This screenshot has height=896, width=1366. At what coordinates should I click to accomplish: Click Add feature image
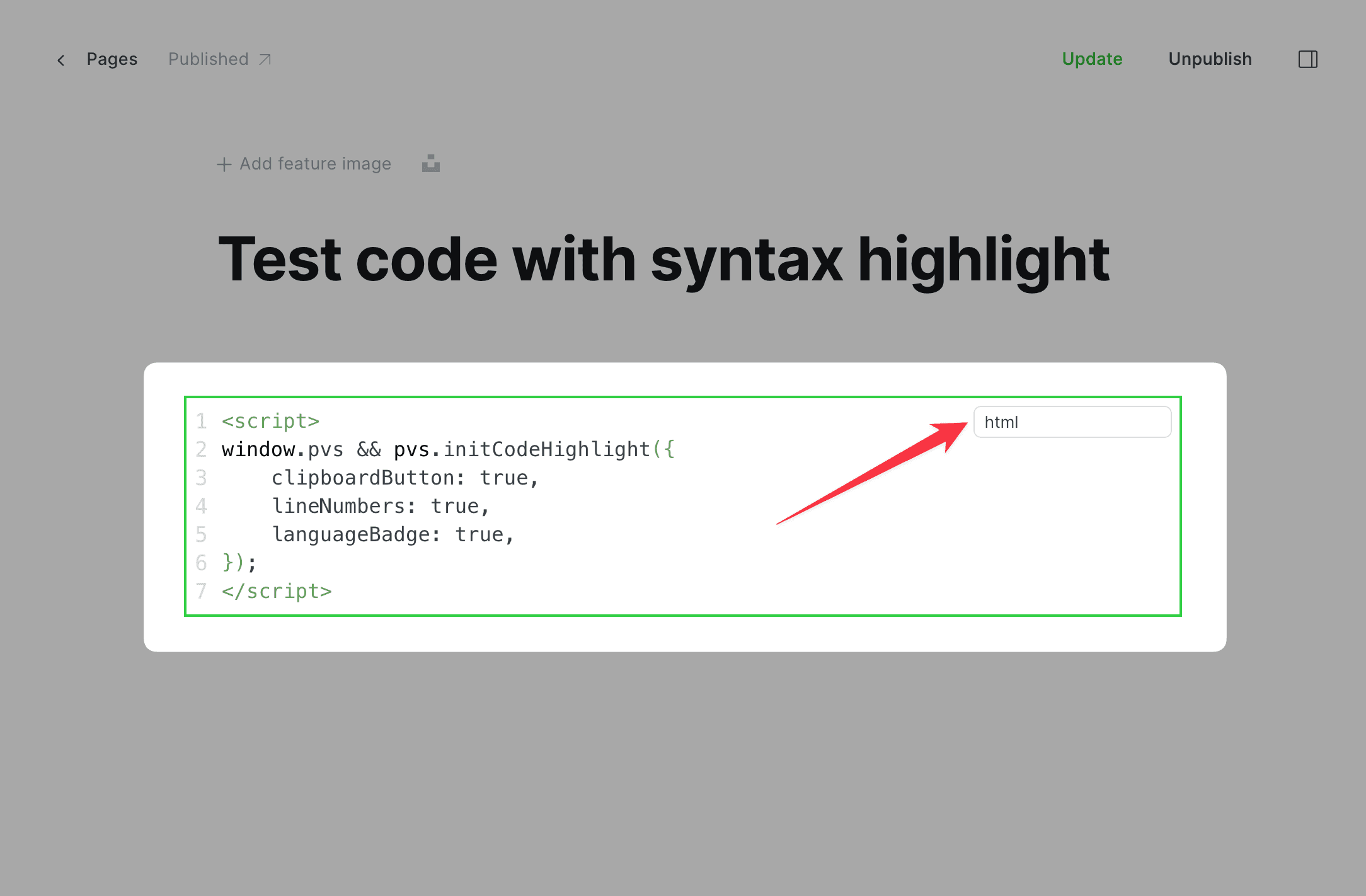tap(315, 163)
